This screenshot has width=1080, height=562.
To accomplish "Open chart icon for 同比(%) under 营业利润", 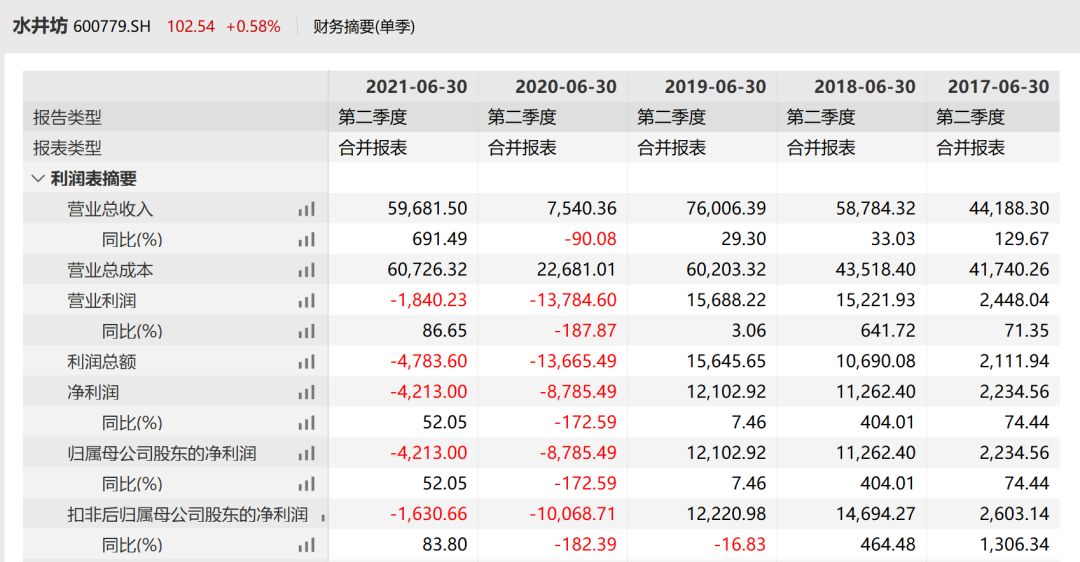I will tap(307, 332).
